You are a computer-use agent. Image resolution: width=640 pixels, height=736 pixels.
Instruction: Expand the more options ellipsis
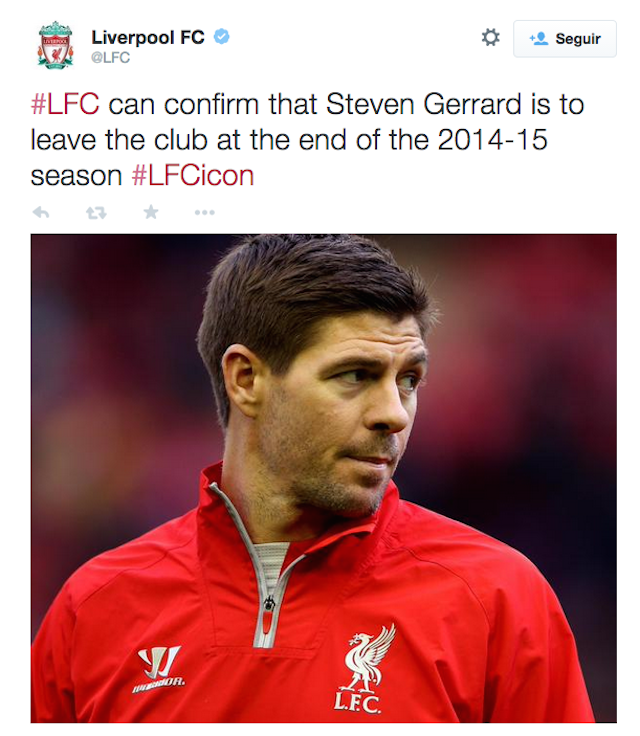click(205, 213)
